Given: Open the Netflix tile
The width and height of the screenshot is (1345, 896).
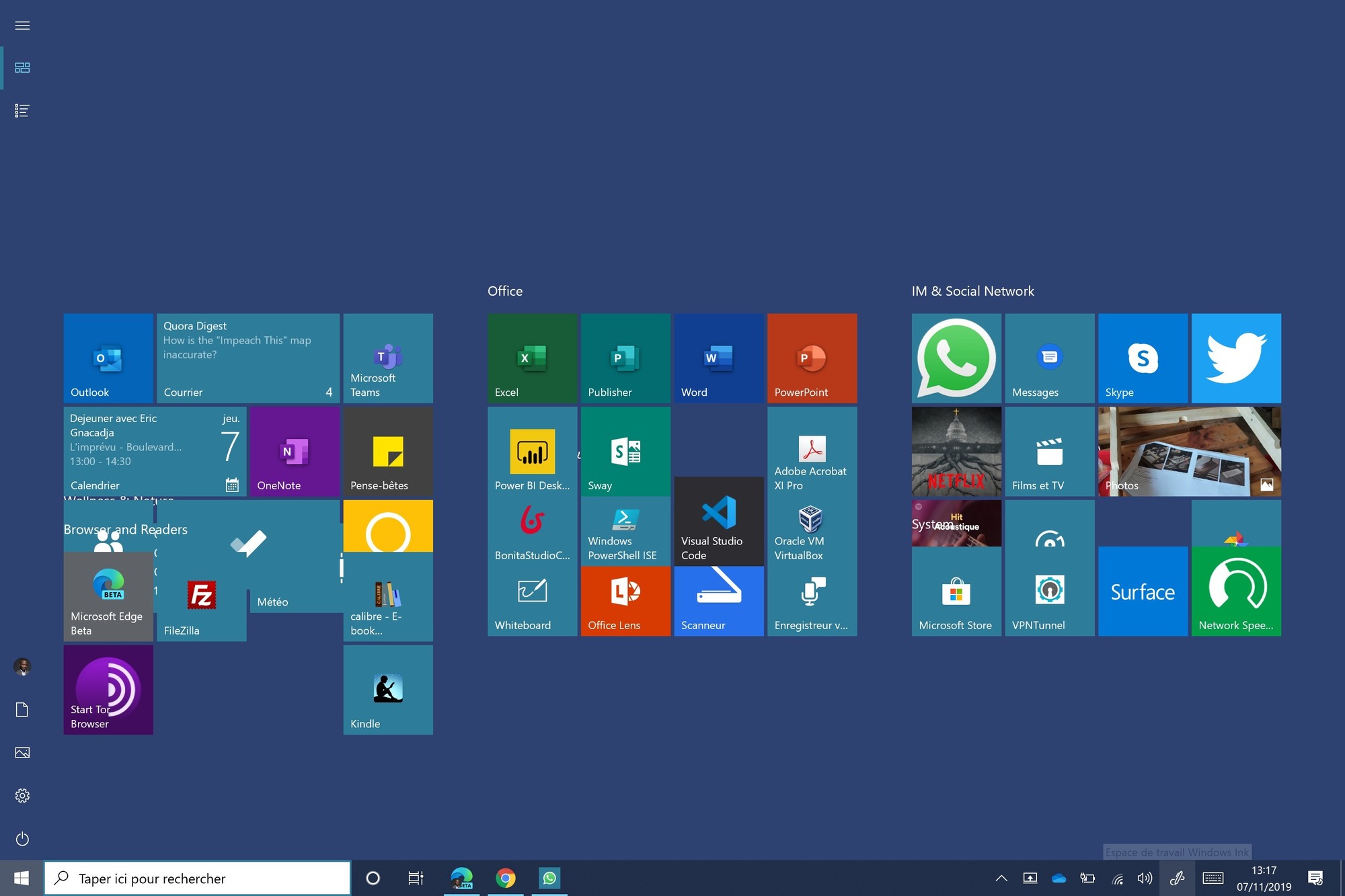Looking at the screenshot, I should [x=956, y=452].
